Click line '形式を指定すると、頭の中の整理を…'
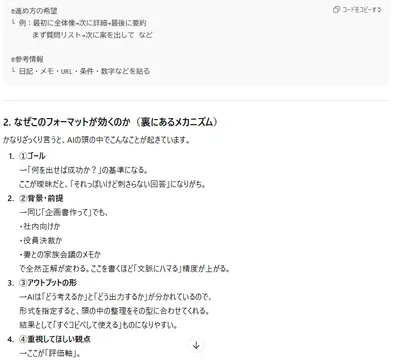This screenshot has height=361, width=400. coord(114,311)
